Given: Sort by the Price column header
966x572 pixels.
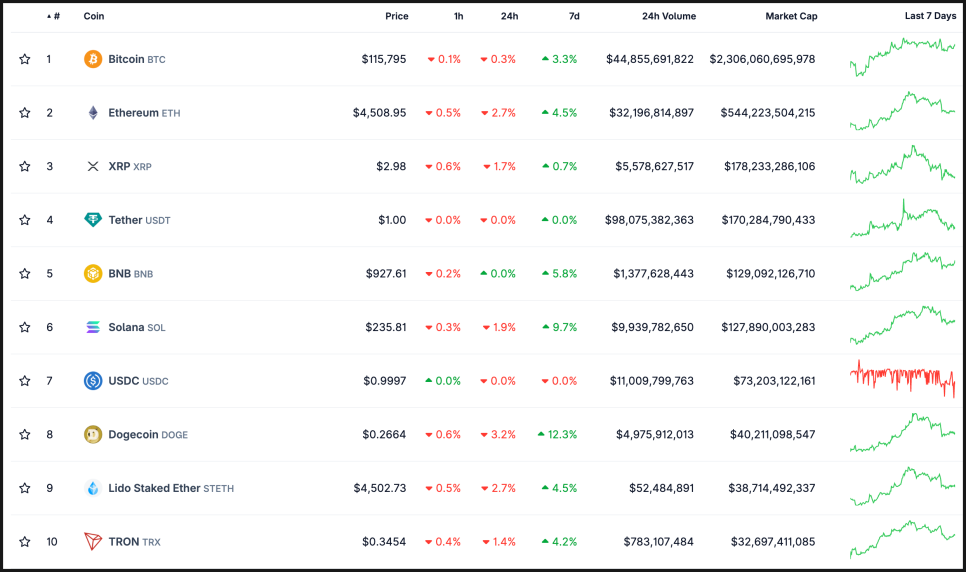Looking at the screenshot, I should (396, 16).
